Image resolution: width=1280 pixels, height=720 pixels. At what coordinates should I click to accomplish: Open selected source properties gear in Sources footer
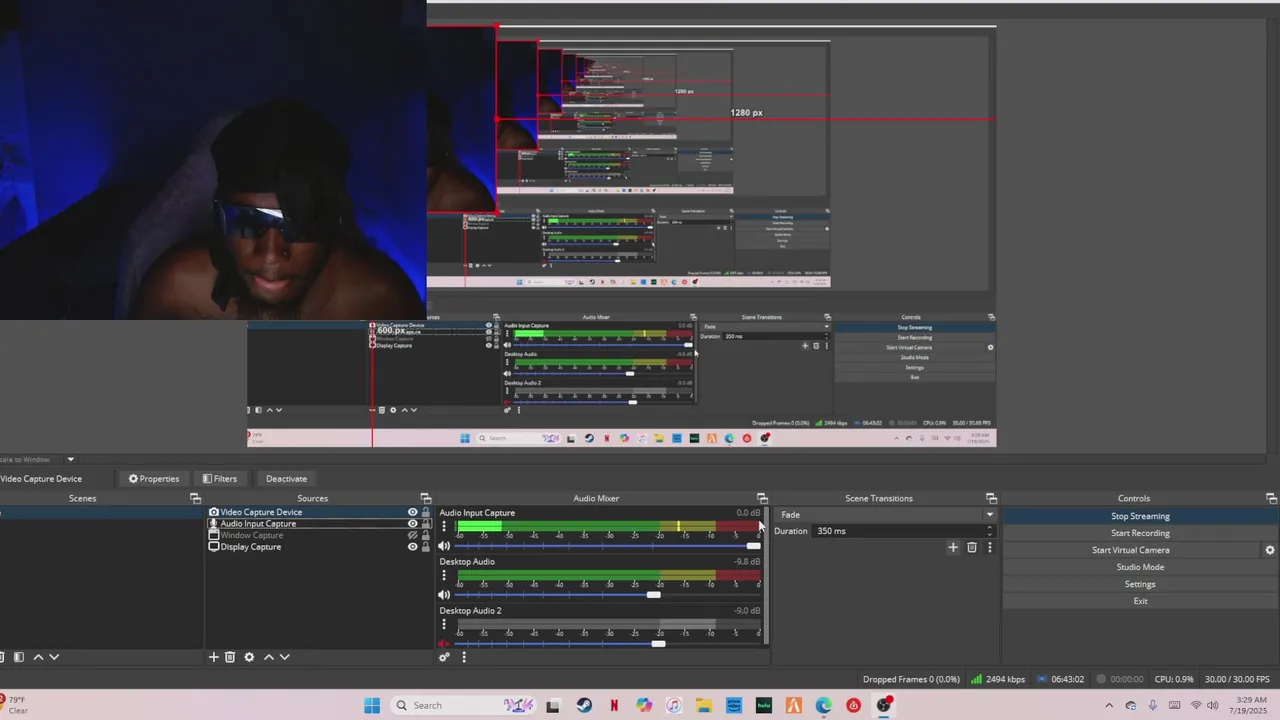(249, 657)
